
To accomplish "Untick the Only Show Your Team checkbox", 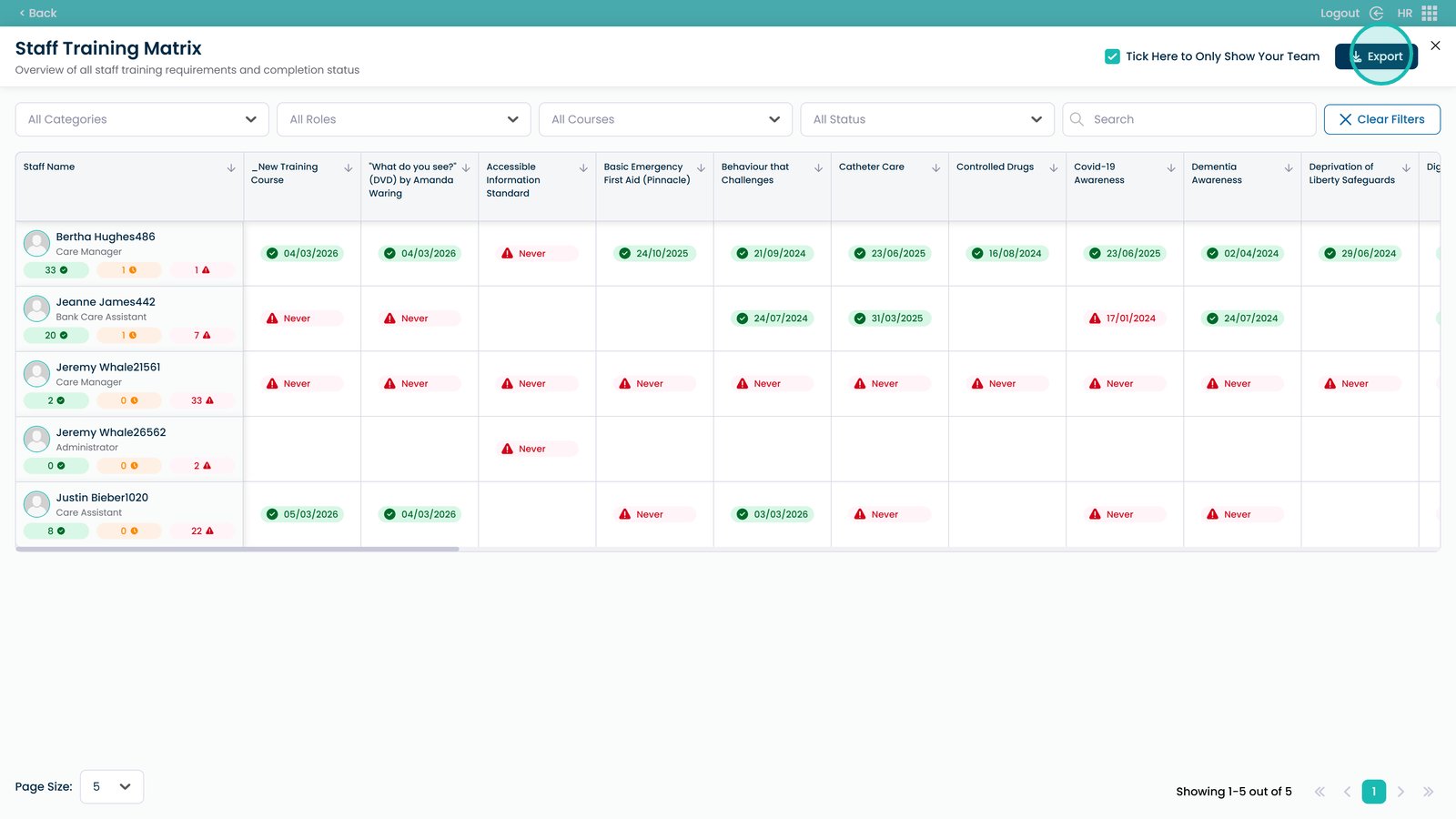I will (x=1112, y=56).
